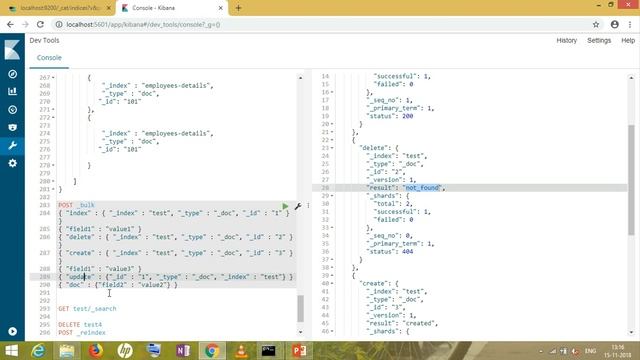Open Timelion from the mask icon
This screenshot has width=640, height=360.
click(x=13, y=127)
